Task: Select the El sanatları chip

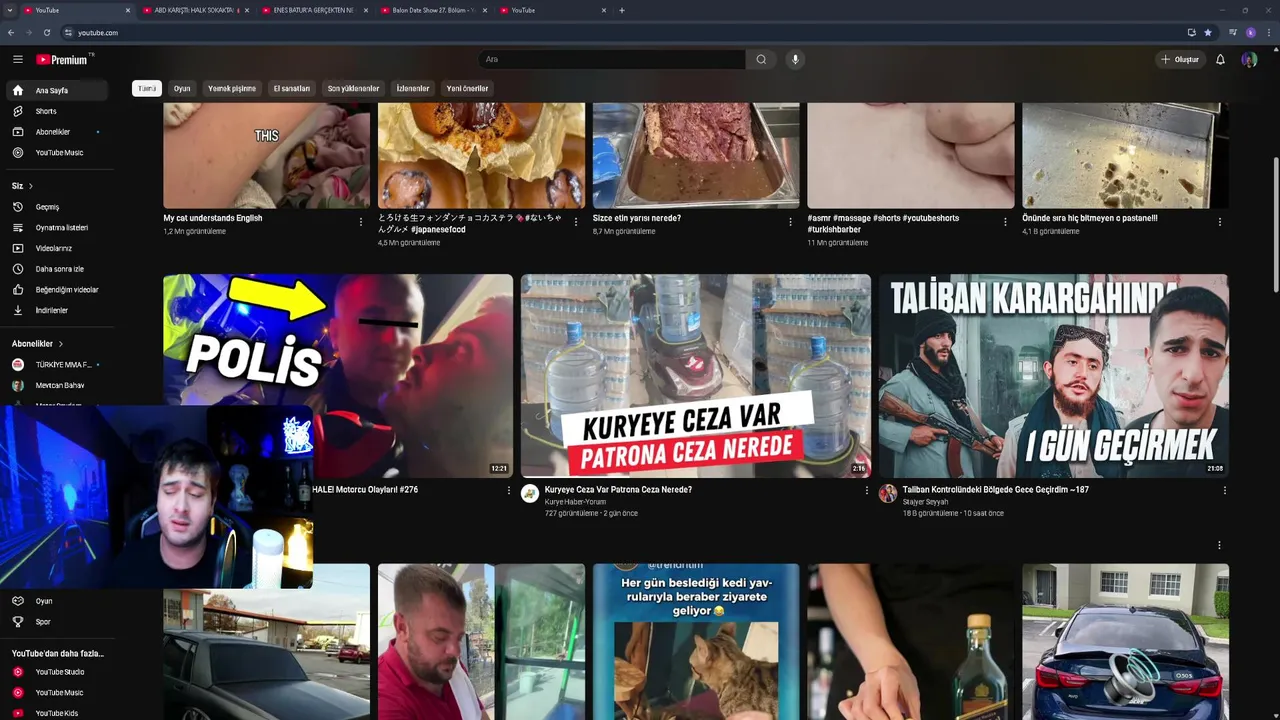Action: pyautogui.click(x=292, y=88)
